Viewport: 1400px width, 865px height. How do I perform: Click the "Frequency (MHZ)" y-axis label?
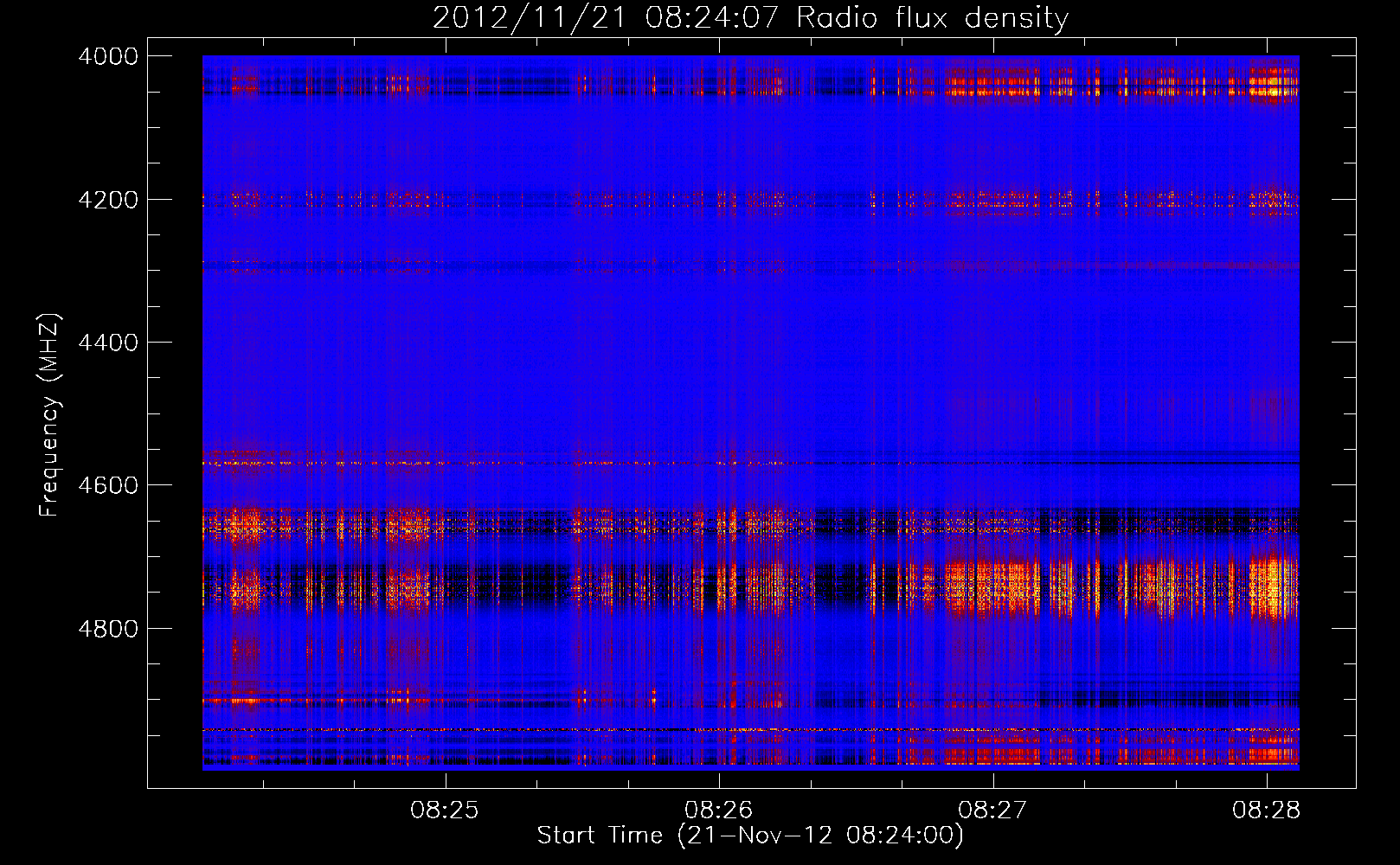[x=50, y=415]
